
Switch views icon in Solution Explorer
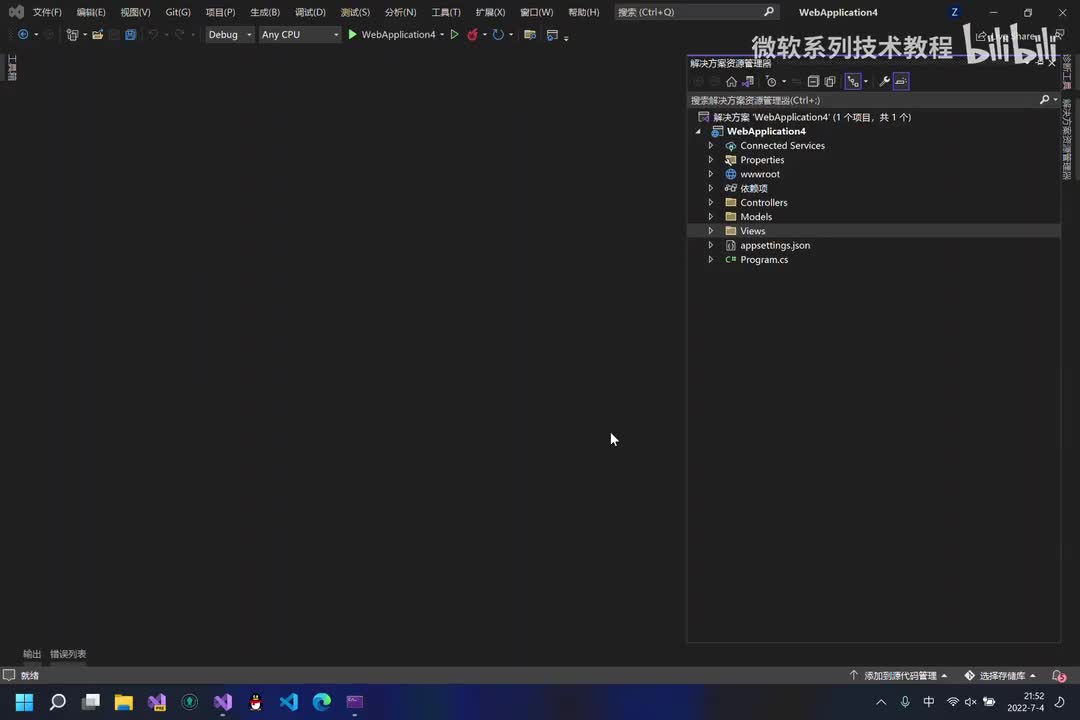[748, 81]
